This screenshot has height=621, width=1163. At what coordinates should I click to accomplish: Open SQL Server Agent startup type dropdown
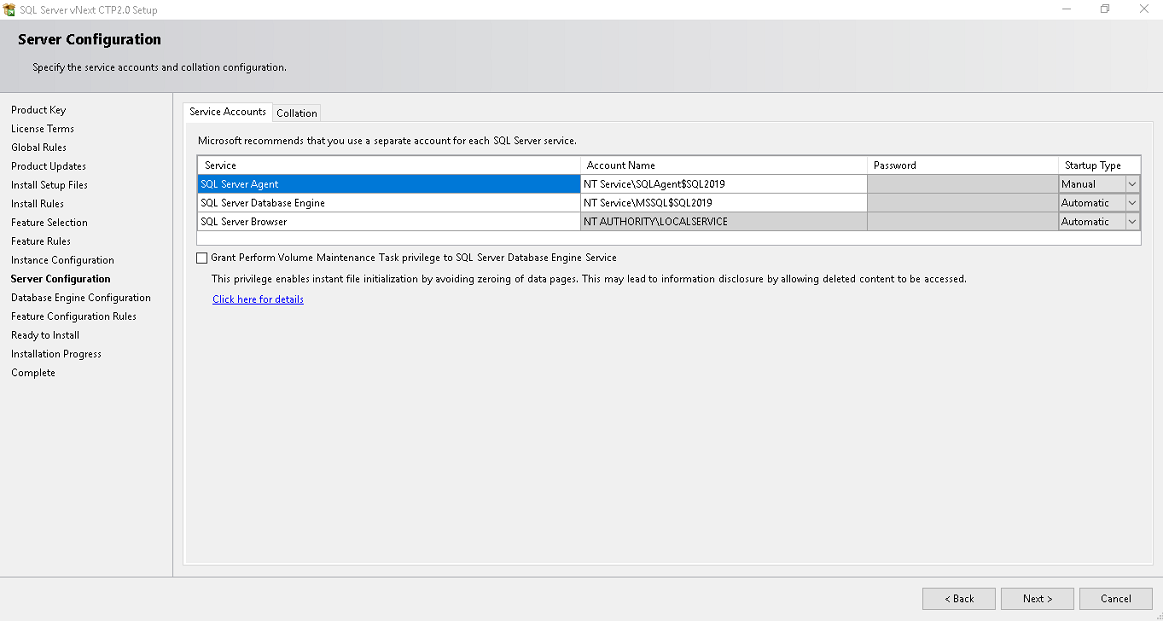click(x=1132, y=184)
